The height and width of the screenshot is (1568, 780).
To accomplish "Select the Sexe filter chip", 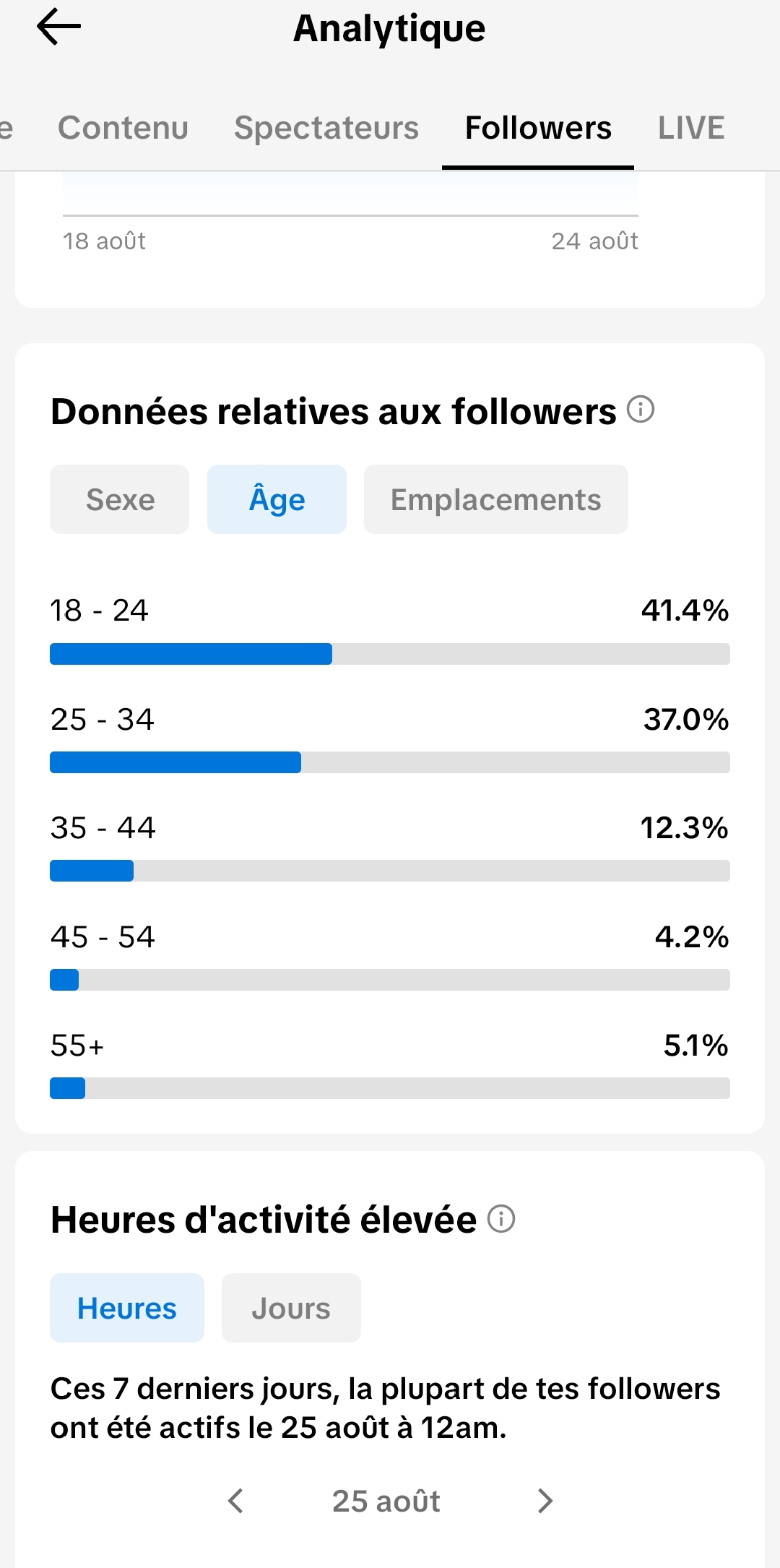I will click(120, 499).
